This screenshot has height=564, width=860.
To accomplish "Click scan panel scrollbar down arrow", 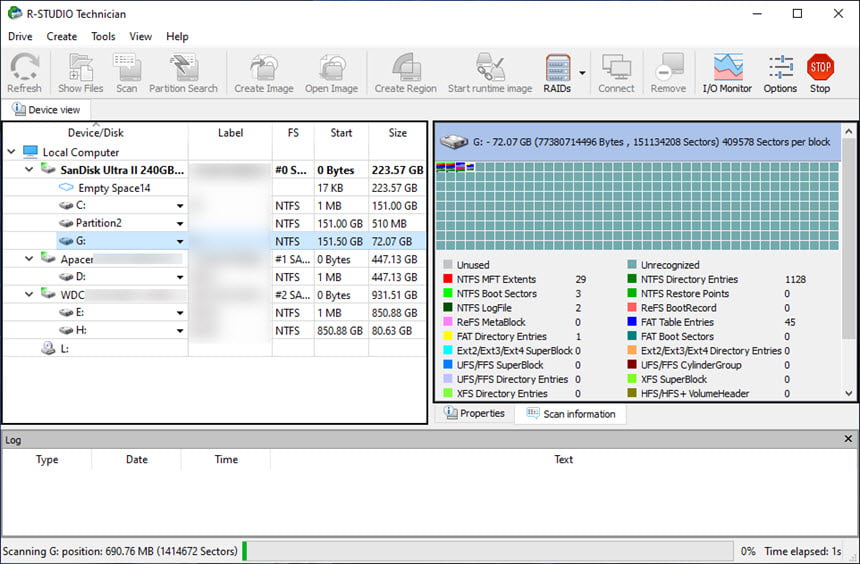I will point(849,393).
